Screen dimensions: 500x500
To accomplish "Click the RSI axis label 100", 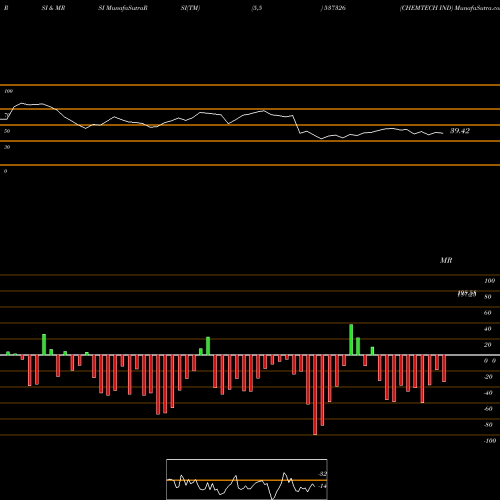I will [x=8, y=91].
